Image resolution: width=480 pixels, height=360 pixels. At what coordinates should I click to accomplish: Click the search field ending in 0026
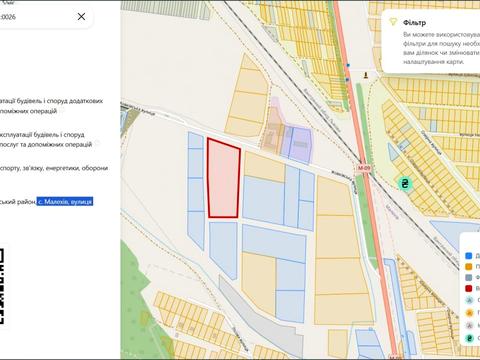point(45,17)
